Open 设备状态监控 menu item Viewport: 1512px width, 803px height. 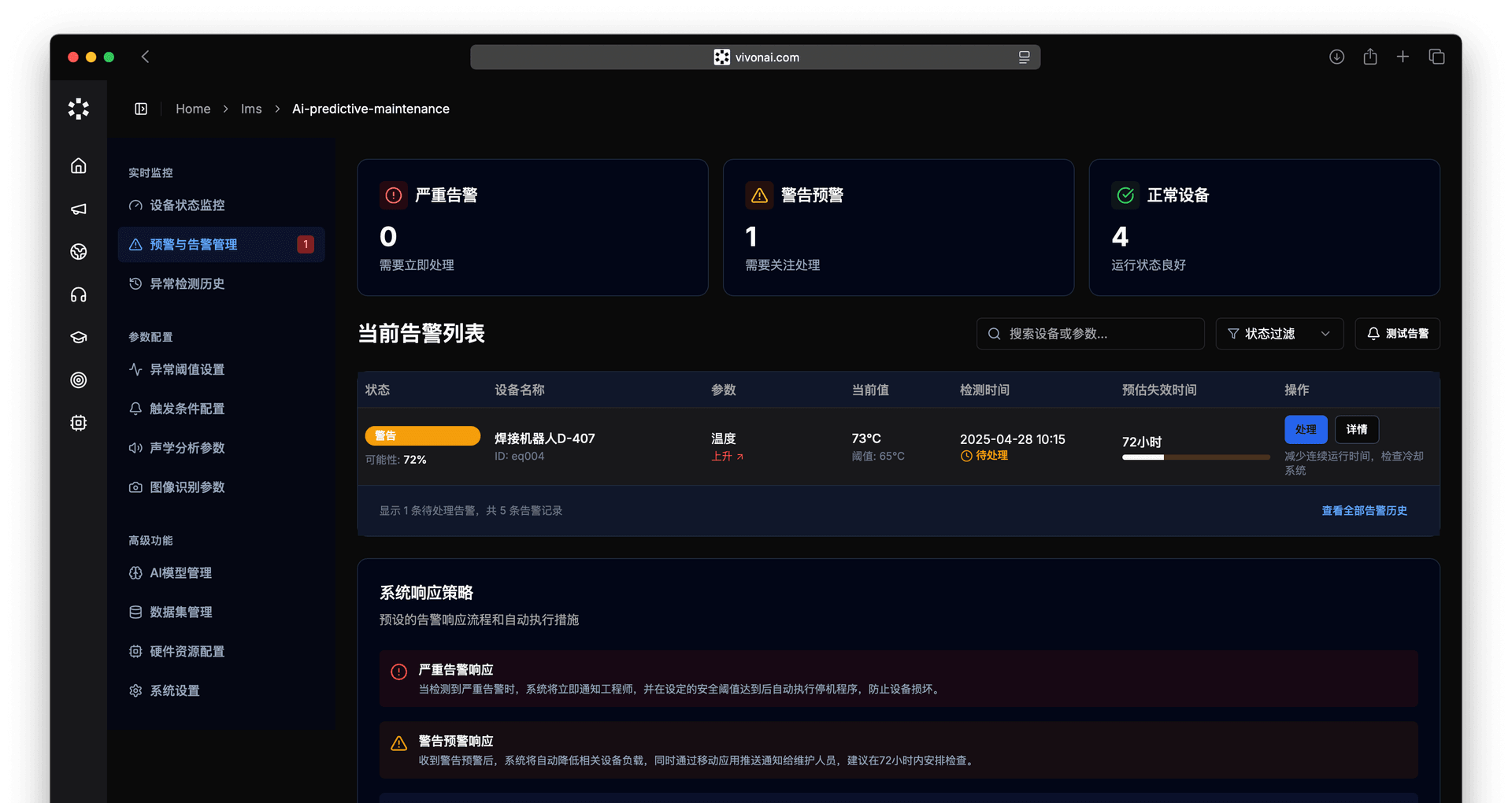click(x=187, y=205)
